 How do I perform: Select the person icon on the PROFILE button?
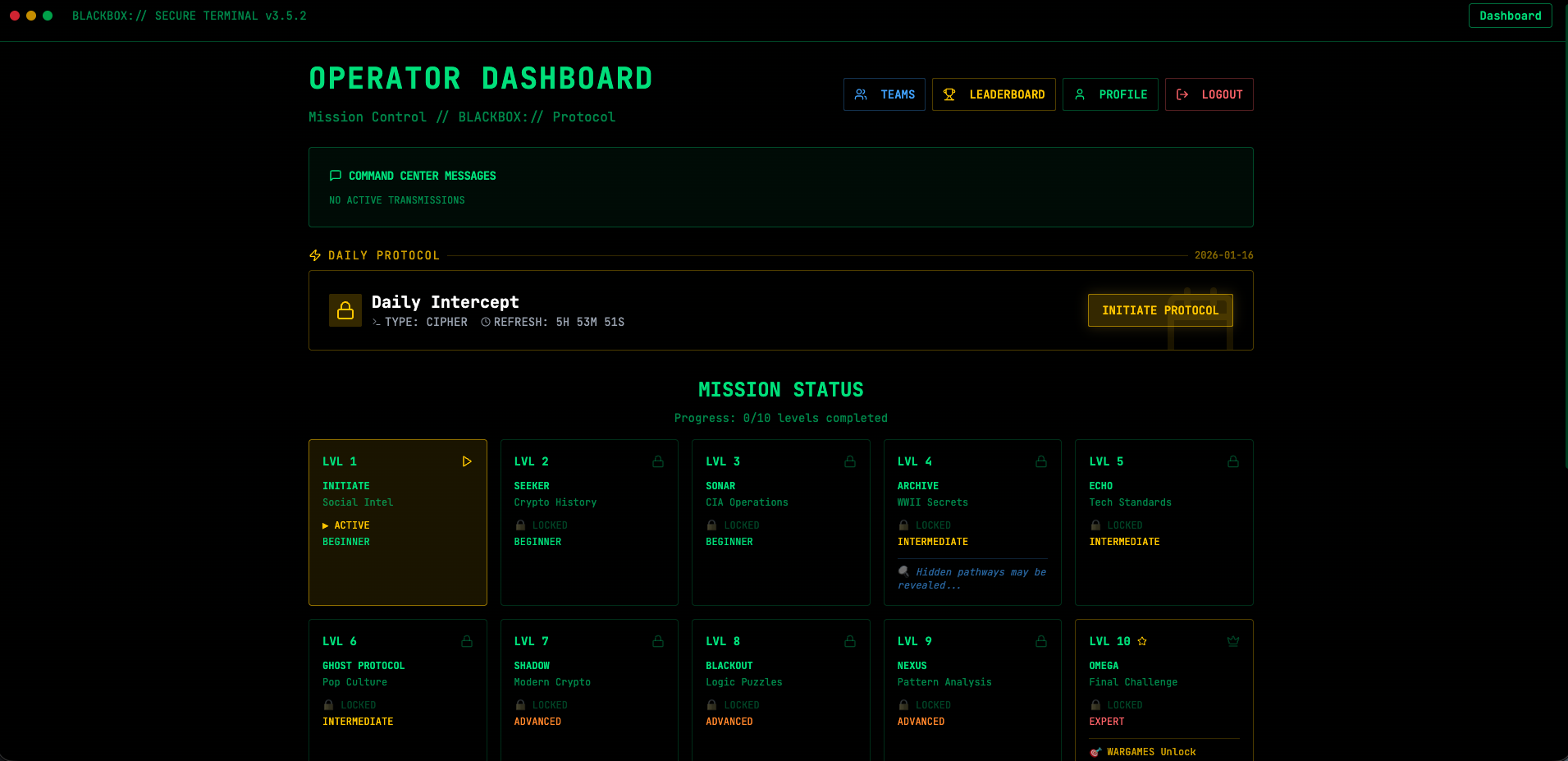coord(1079,94)
